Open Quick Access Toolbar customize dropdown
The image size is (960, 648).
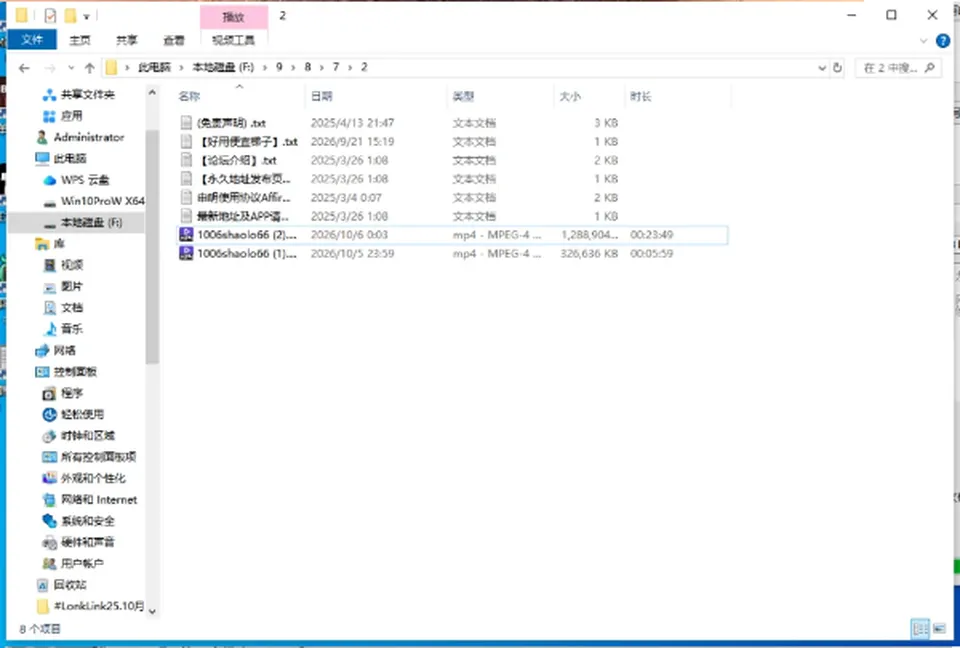(86, 17)
